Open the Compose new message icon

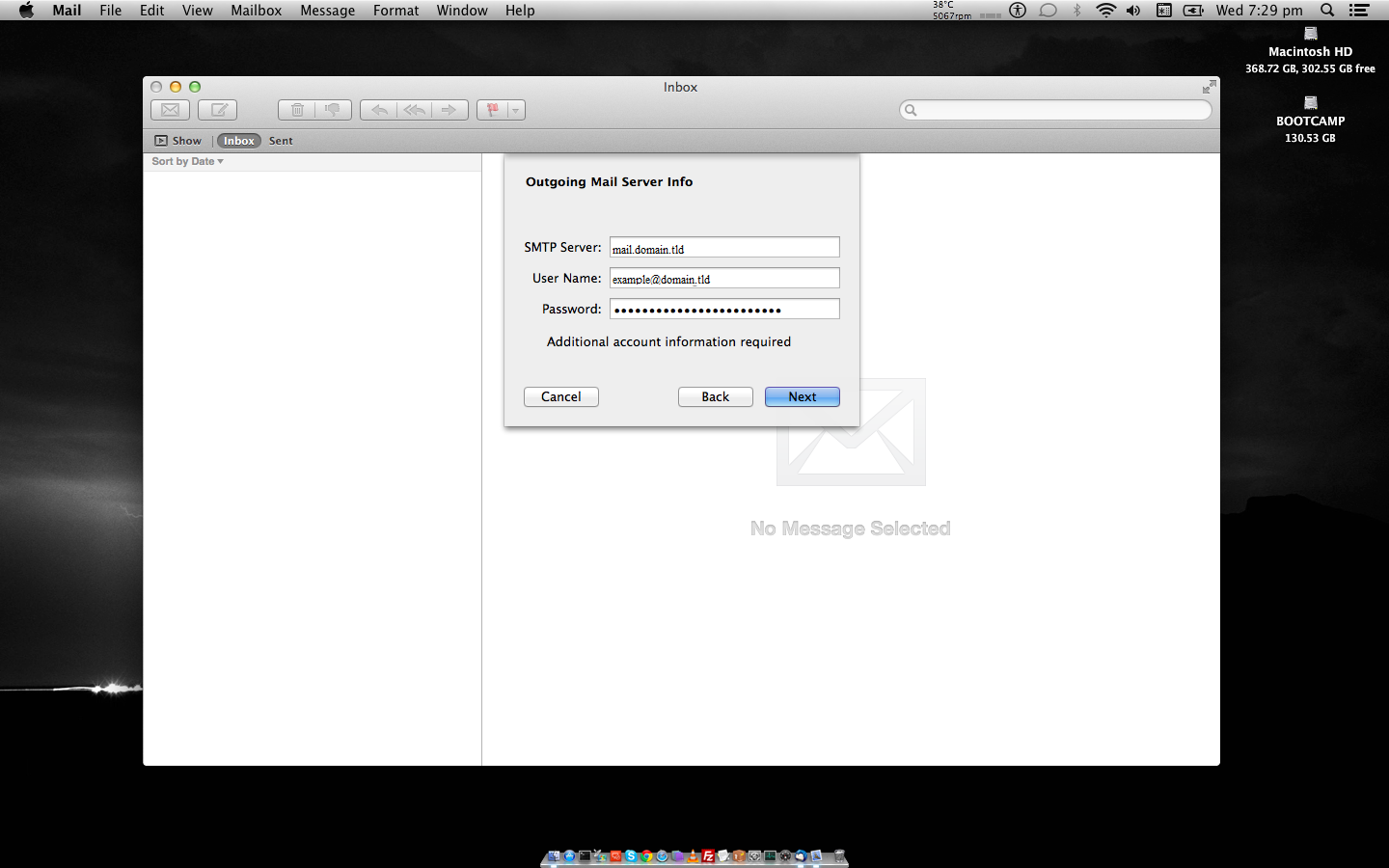tap(217, 109)
